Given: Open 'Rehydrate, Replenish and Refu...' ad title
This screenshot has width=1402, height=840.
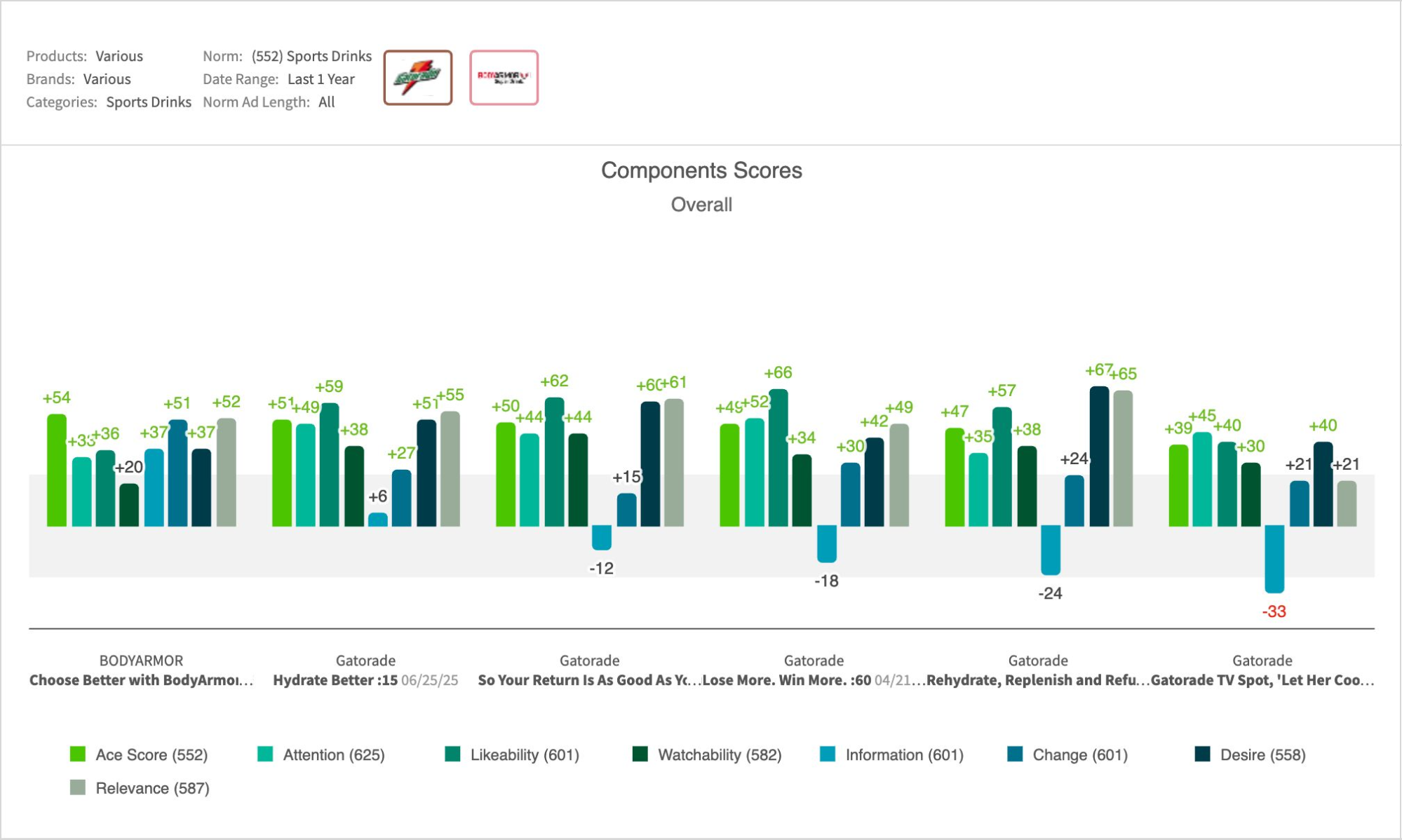Looking at the screenshot, I should (1031, 680).
